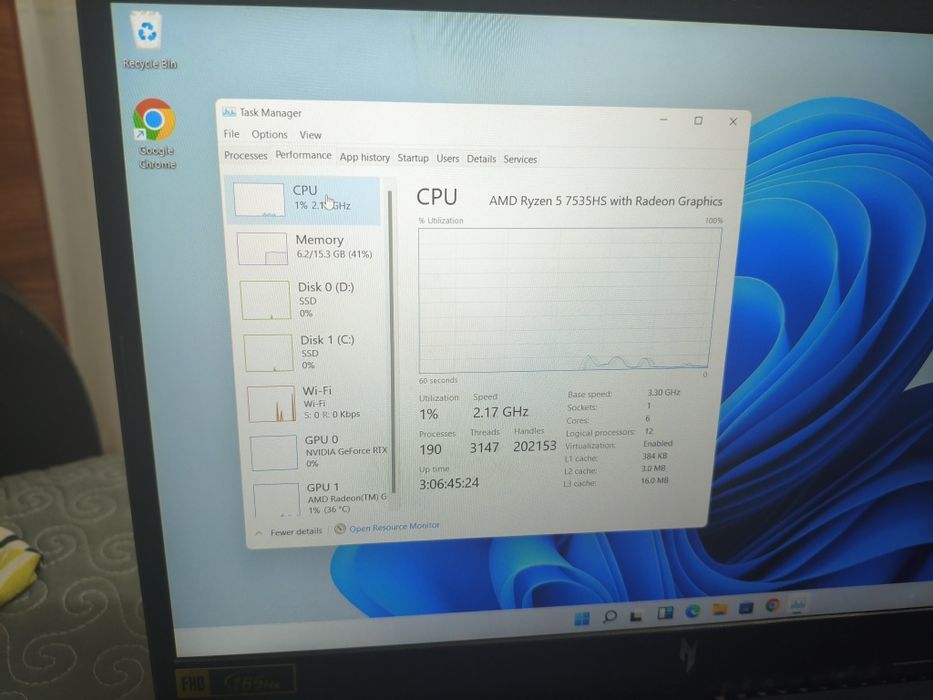Viewport: 933px width, 700px height.
Task: Open the View menu
Action: [310, 135]
